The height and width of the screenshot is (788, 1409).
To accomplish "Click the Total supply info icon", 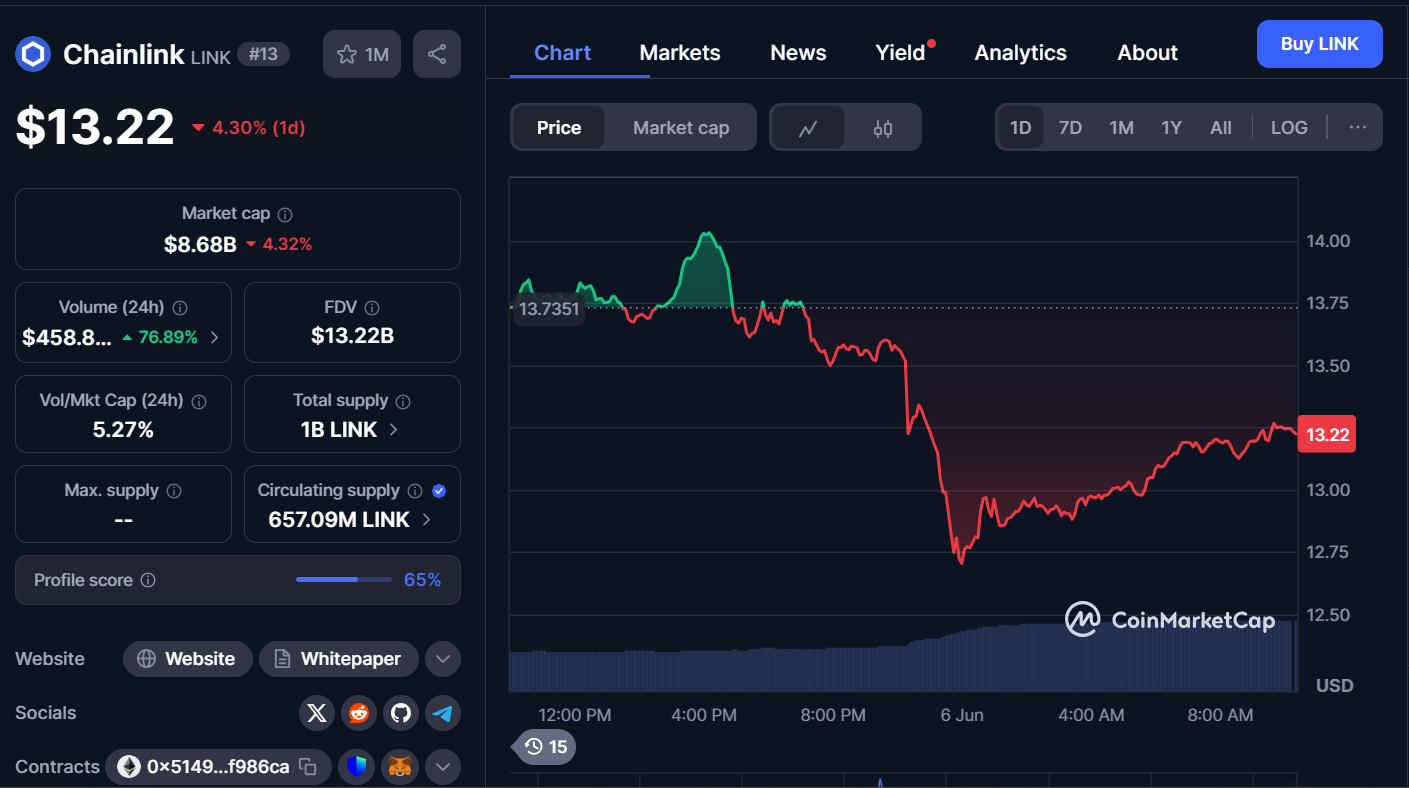I will [x=403, y=401].
